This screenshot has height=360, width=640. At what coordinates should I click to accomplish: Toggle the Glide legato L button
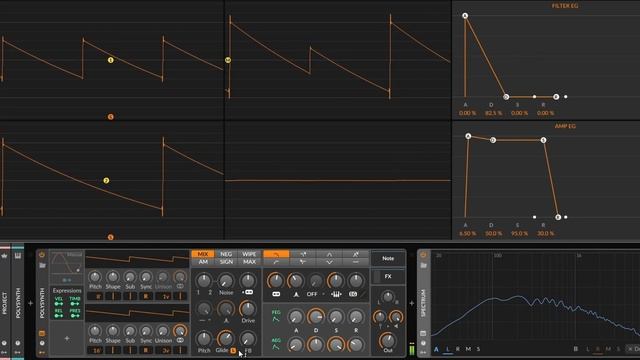[233, 350]
